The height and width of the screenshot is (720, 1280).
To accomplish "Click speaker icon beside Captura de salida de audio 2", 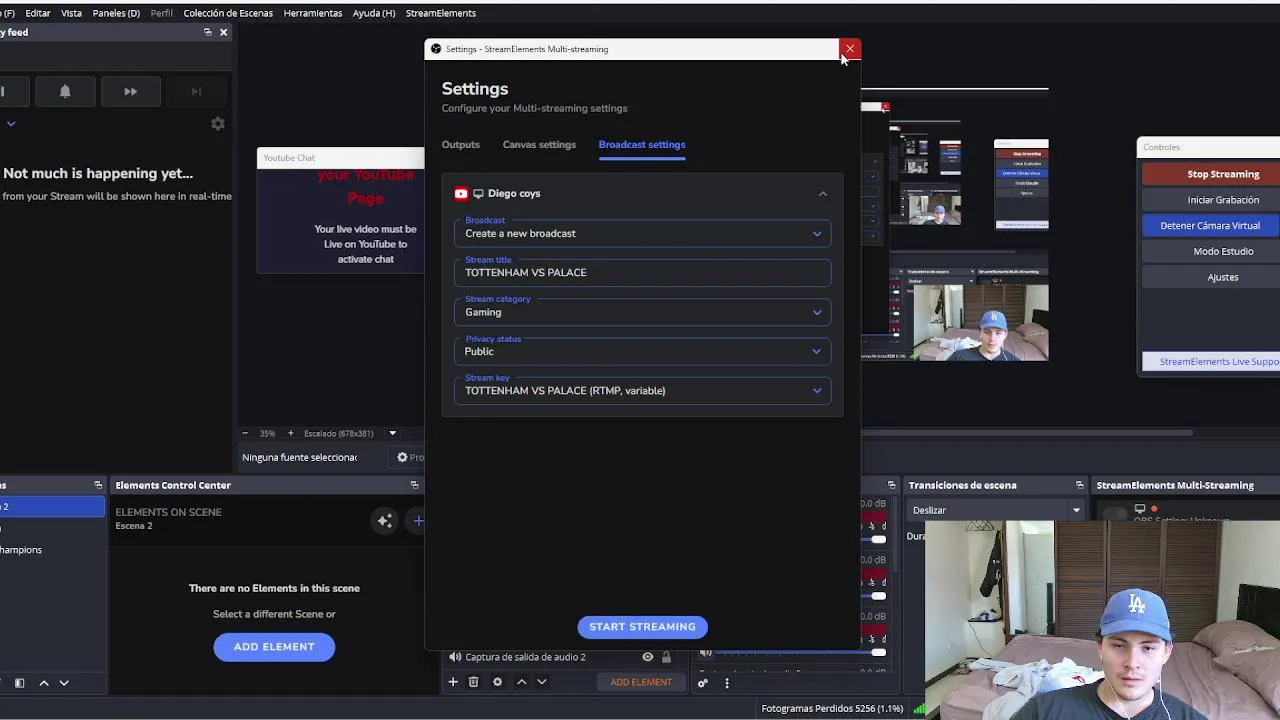I will (455, 657).
